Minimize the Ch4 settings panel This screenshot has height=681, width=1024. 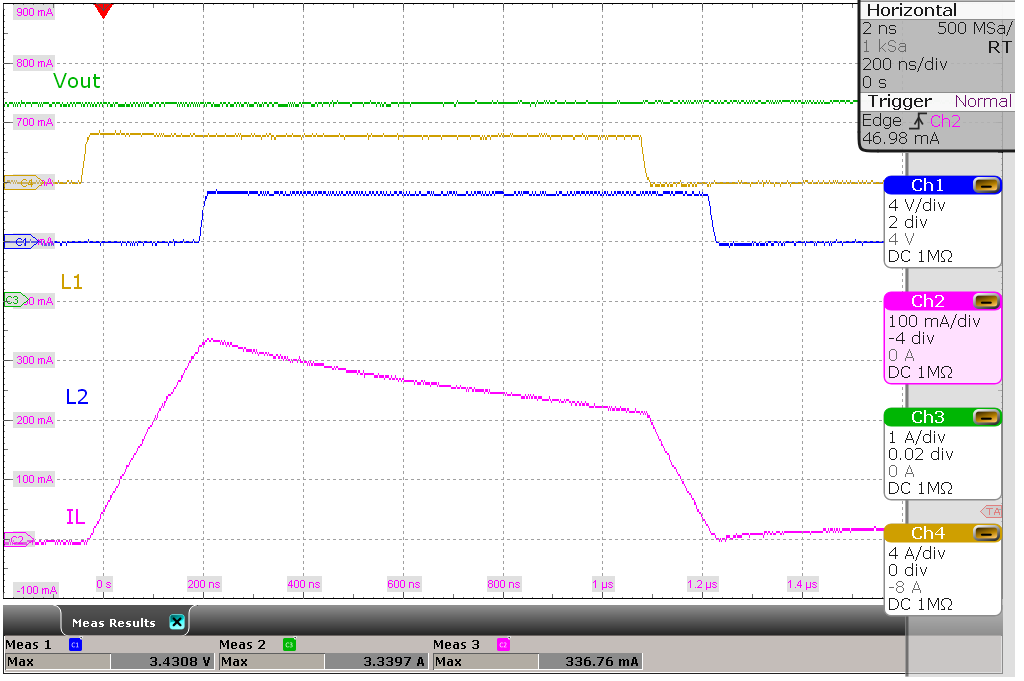pos(988,533)
